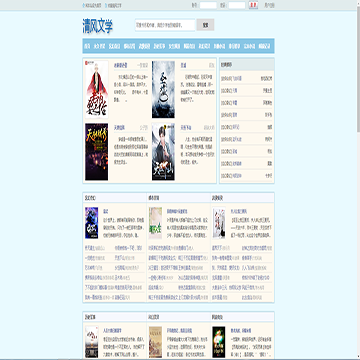Viewport: 360px width, 360px height.
Task: Open the blue-purple fantasy cover in lower section
Action: point(92,223)
